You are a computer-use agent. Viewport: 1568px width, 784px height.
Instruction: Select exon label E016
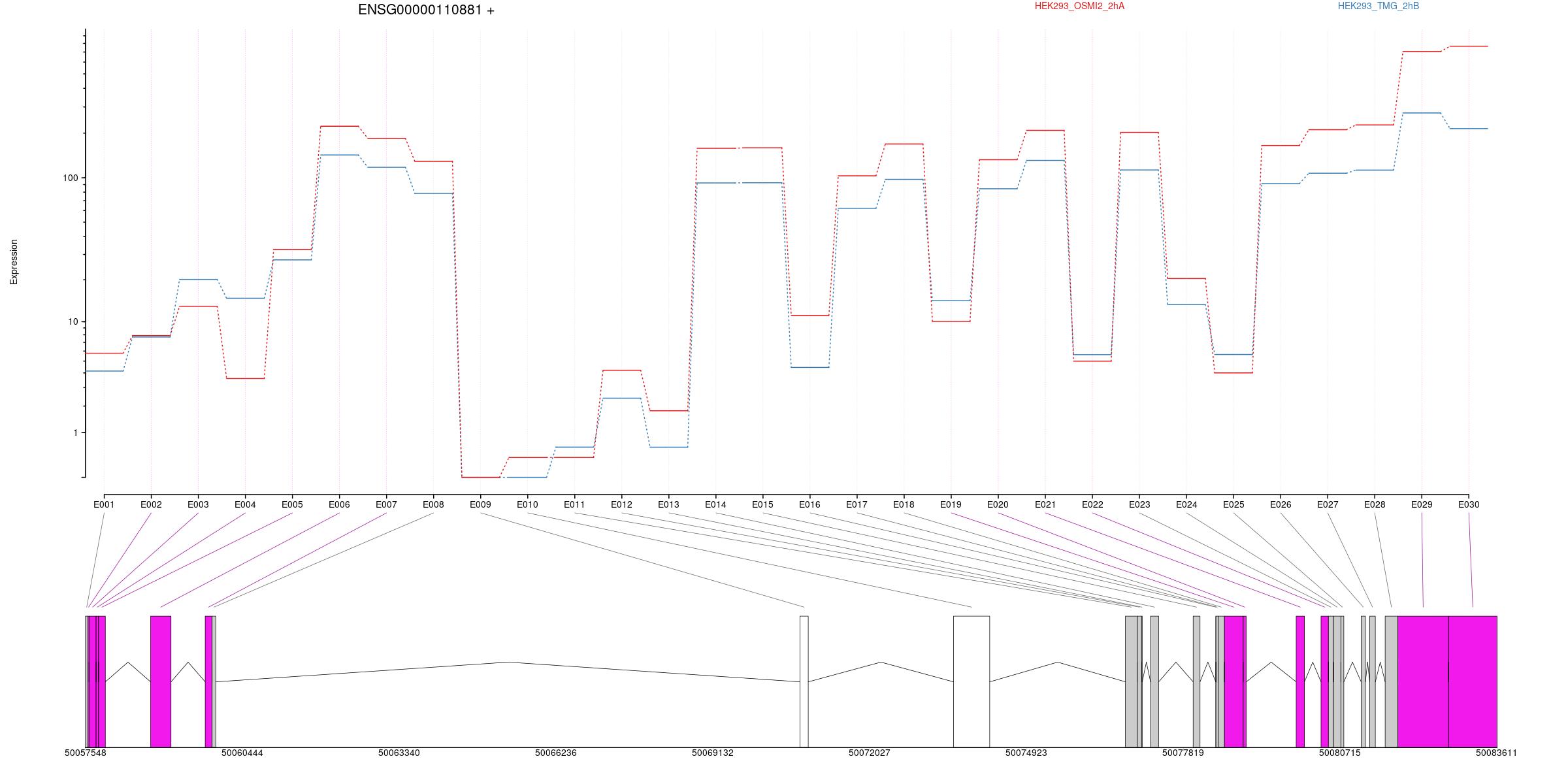click(x=809, y=504)
